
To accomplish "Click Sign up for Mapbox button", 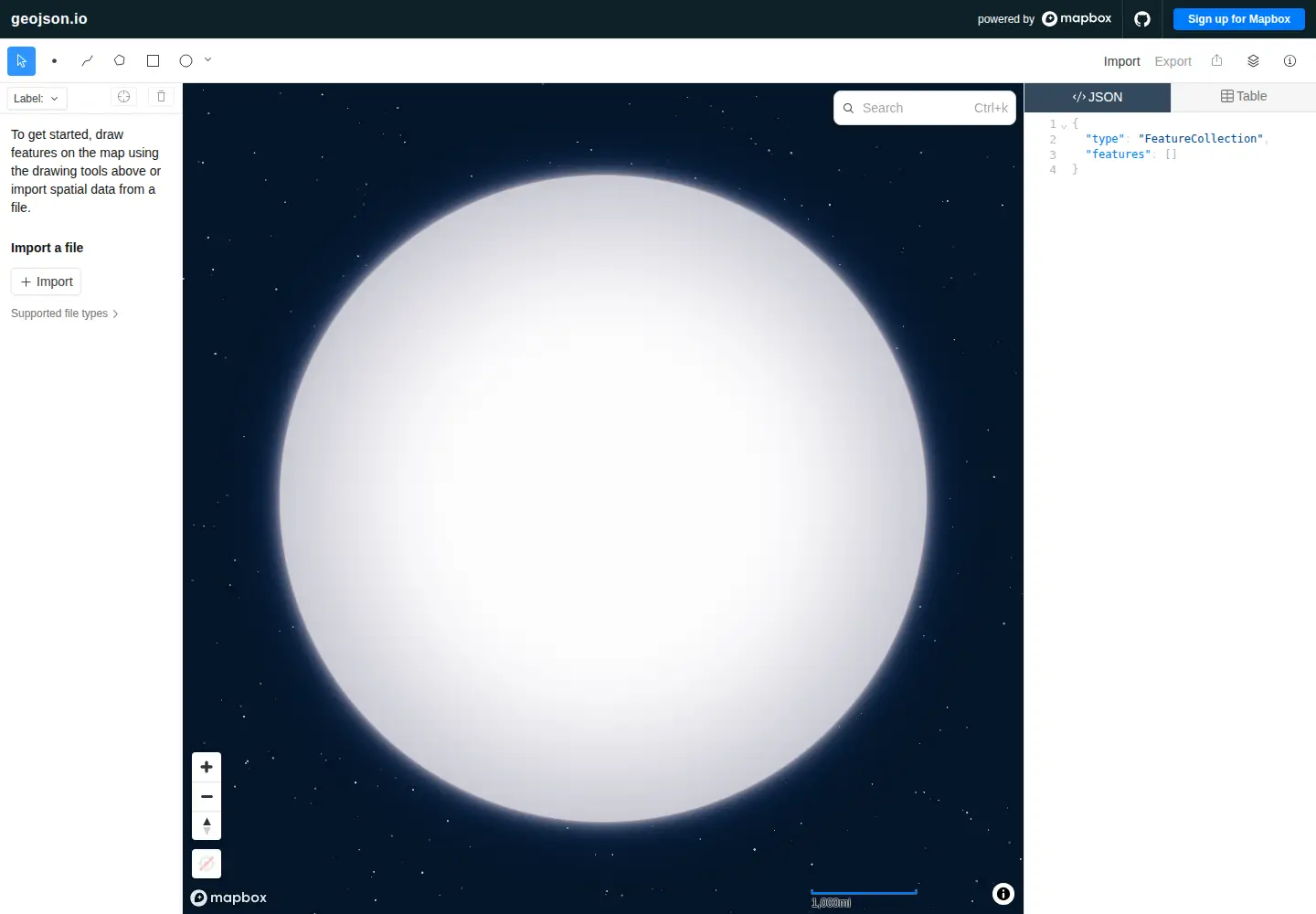I will pyautogui.click(x=1238, y=18).
